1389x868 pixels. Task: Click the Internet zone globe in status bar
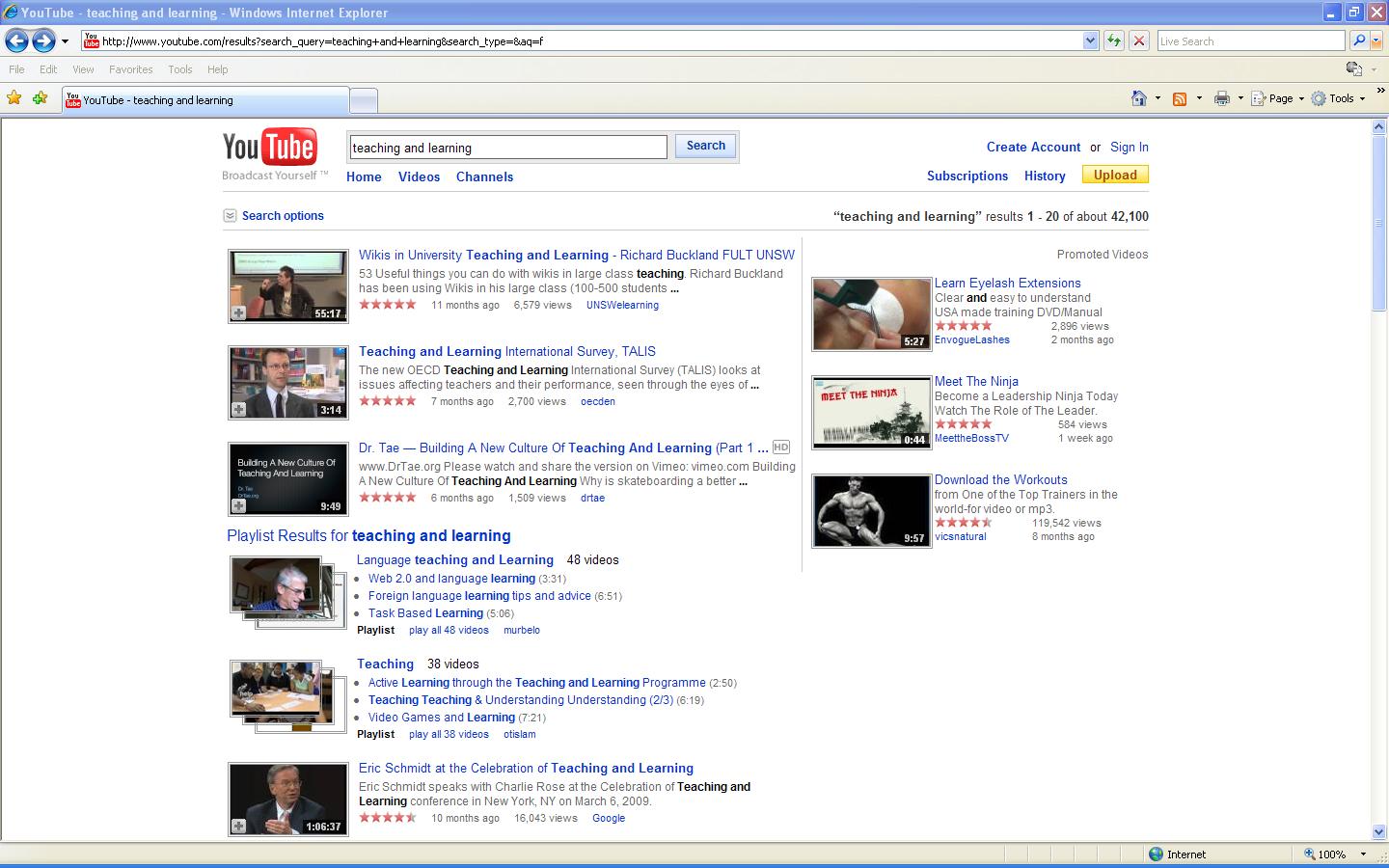click(1156, 854)
